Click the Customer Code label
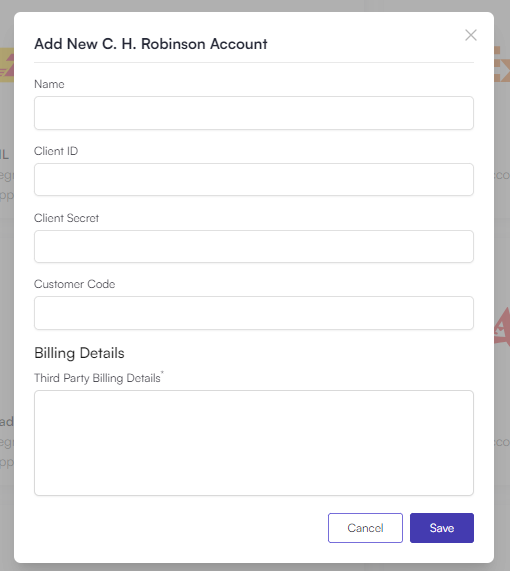This screenshot has width=510, height=571. click(x=74, y=284)
